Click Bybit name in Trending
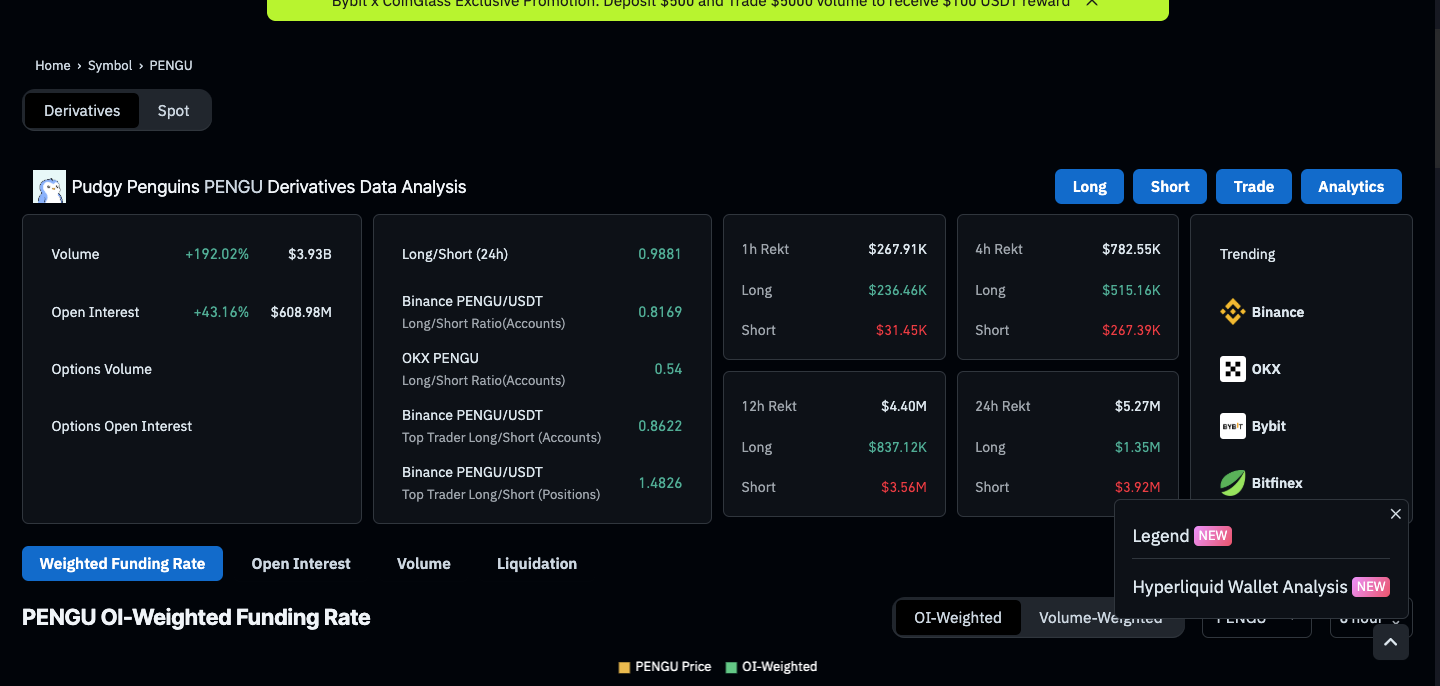 1269,426
